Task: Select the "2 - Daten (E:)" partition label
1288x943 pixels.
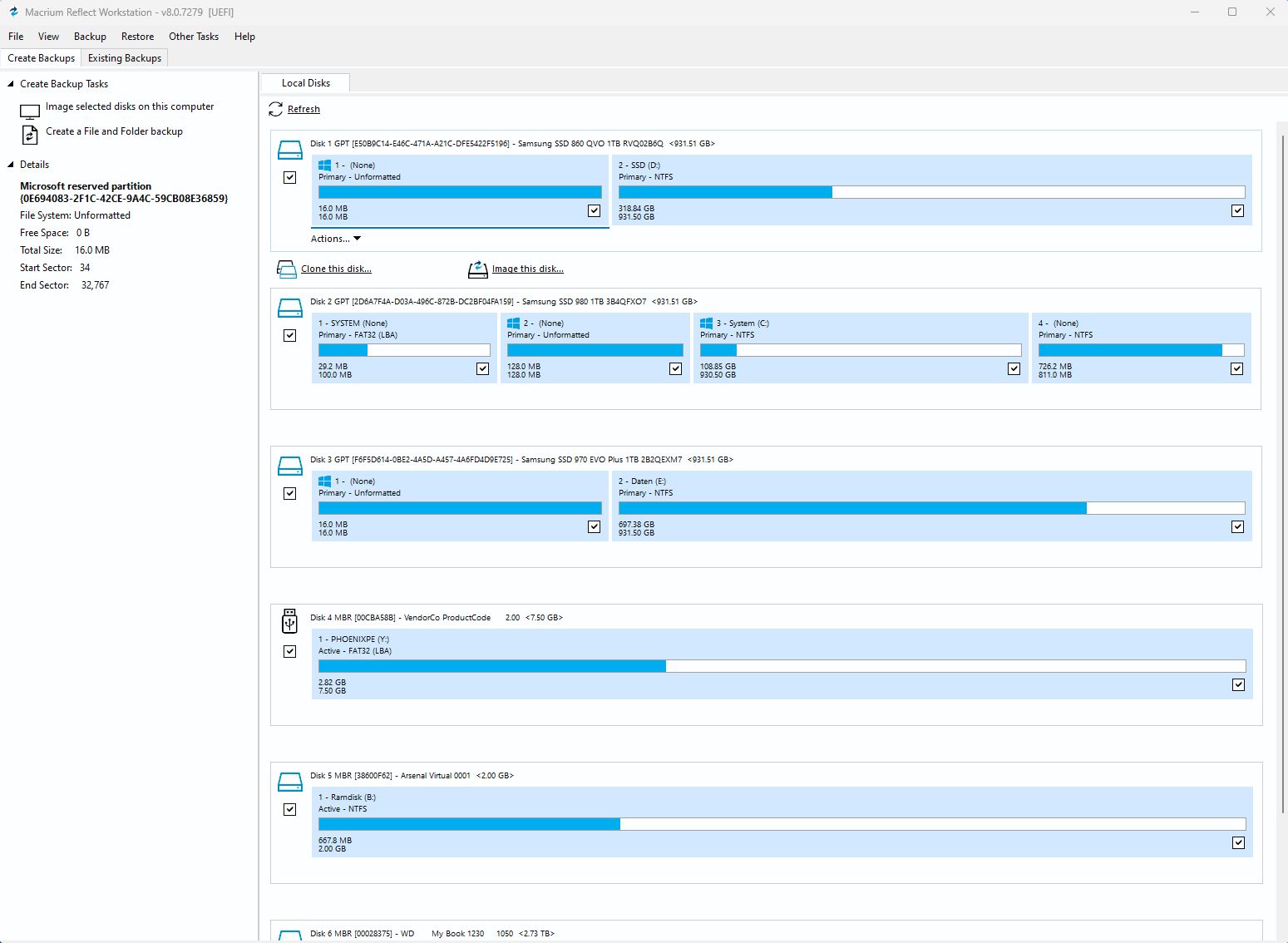Action: tap(642, 481)
